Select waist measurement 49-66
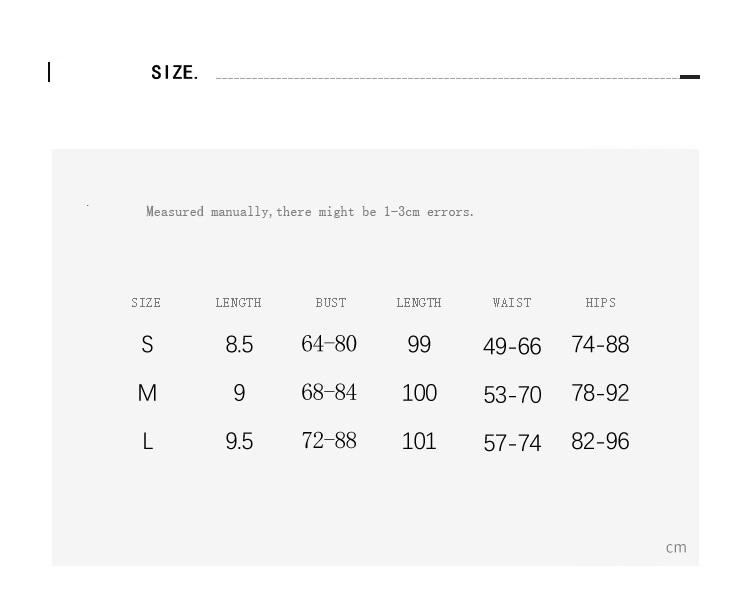This screenshot has height=614, width=750. 512,347
